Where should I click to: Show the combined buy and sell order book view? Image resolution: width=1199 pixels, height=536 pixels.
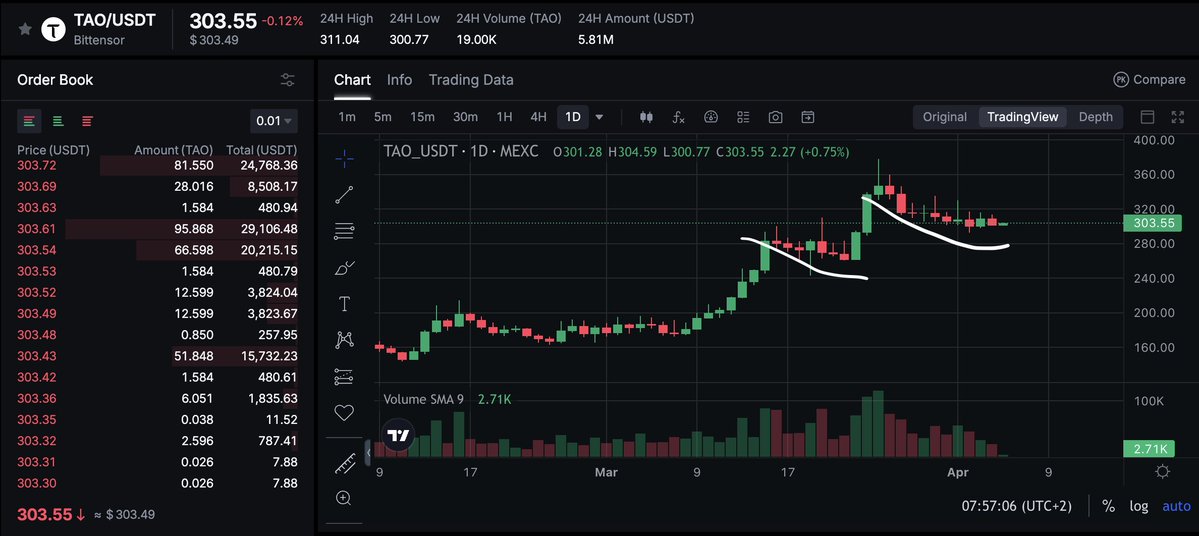click(29, 121)
